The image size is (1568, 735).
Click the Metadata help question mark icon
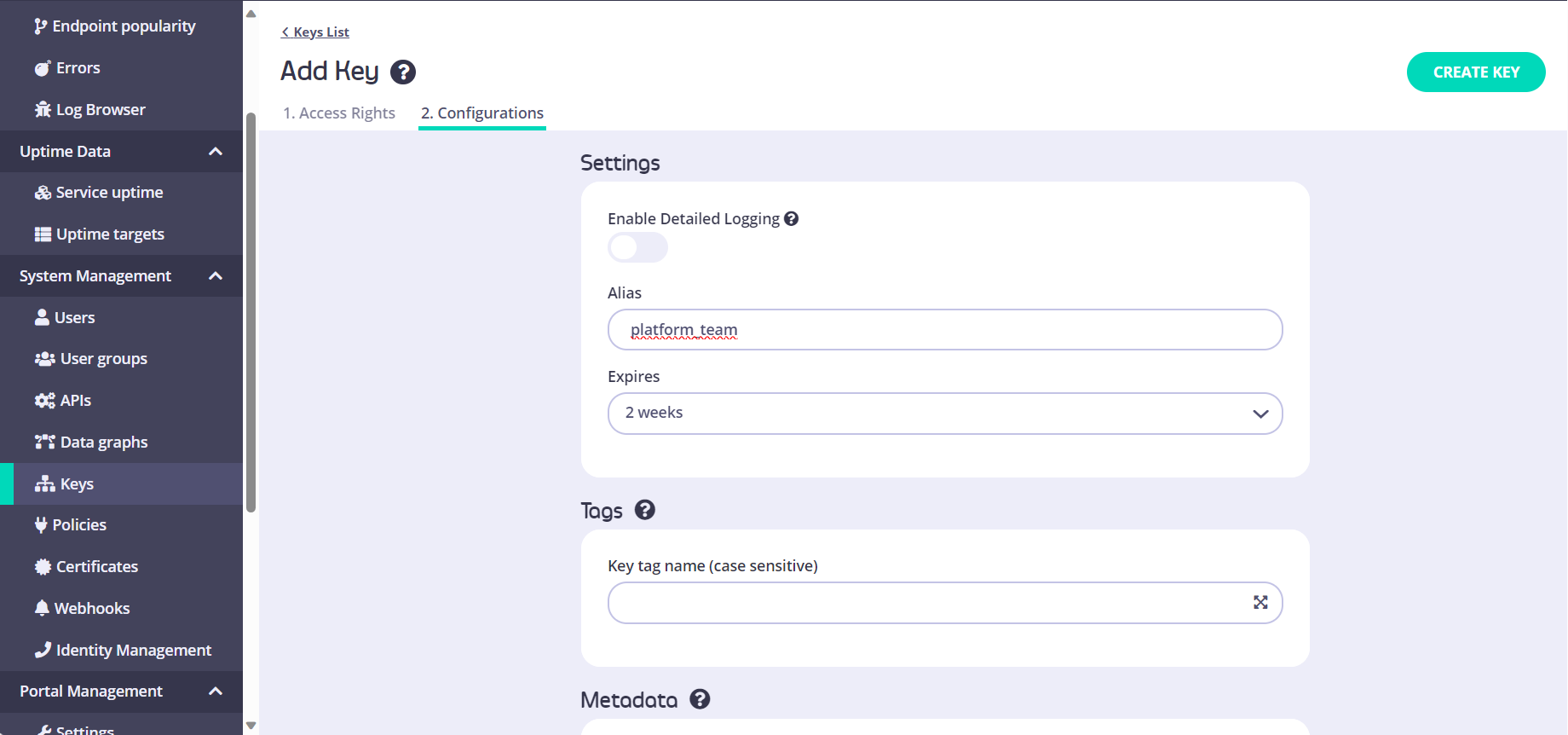[700, 699]
